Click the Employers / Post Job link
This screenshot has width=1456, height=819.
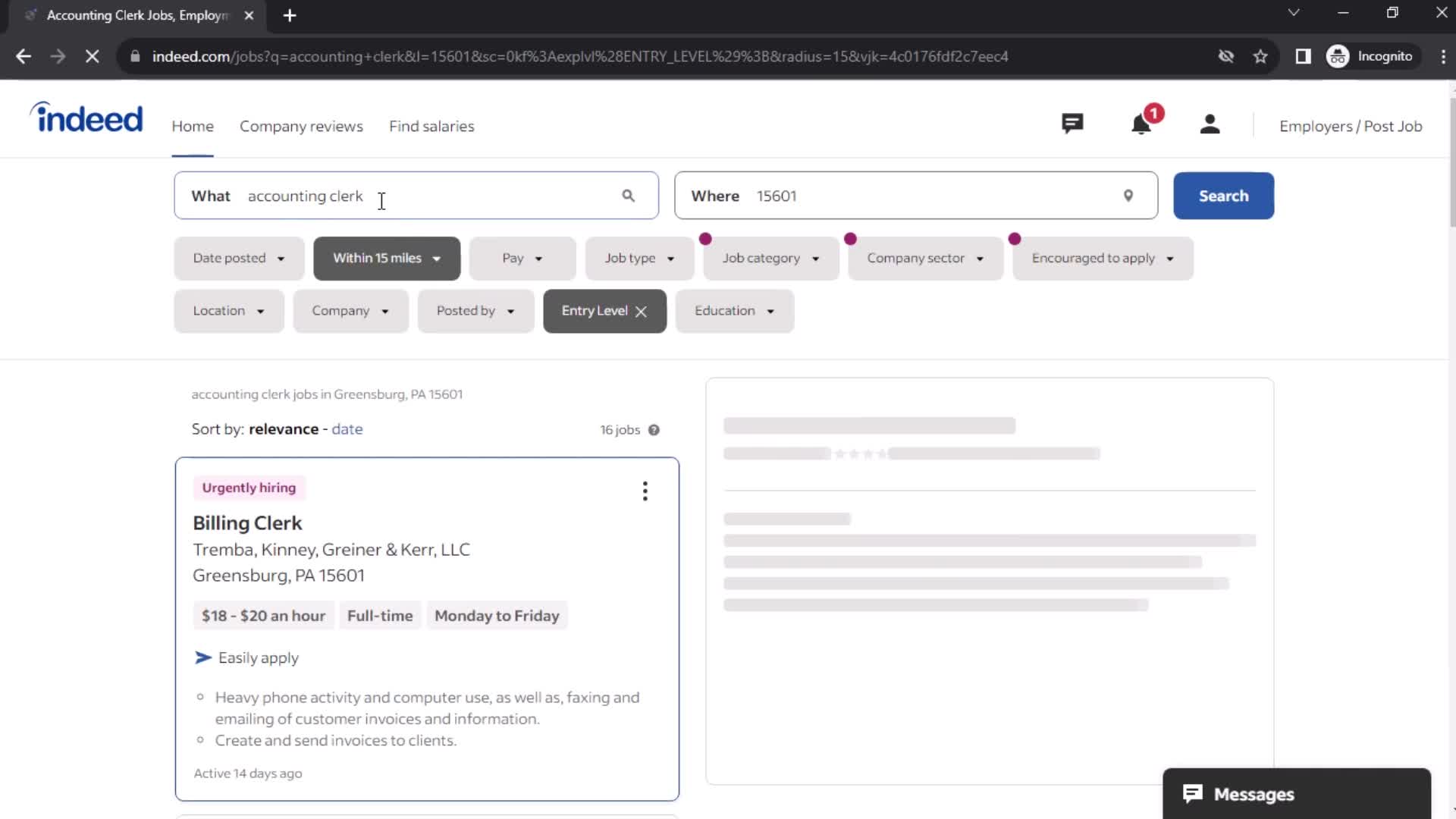click(1351, 126)
